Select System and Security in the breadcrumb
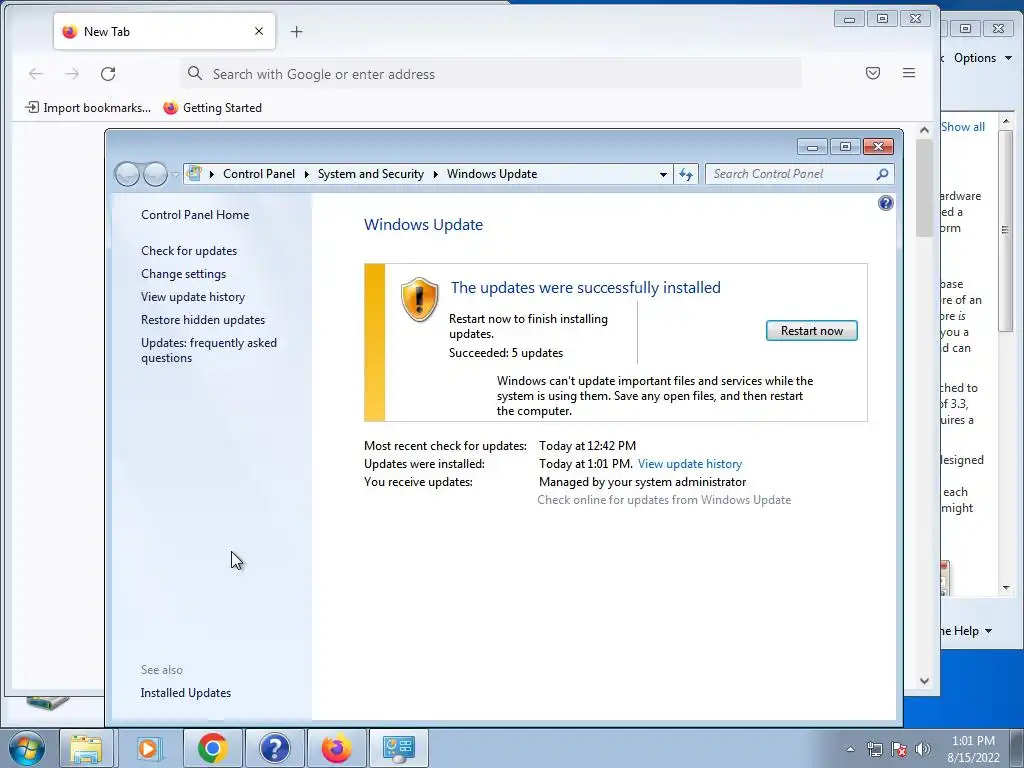This screenshot has width=1024, height=768. click(370, 174)
